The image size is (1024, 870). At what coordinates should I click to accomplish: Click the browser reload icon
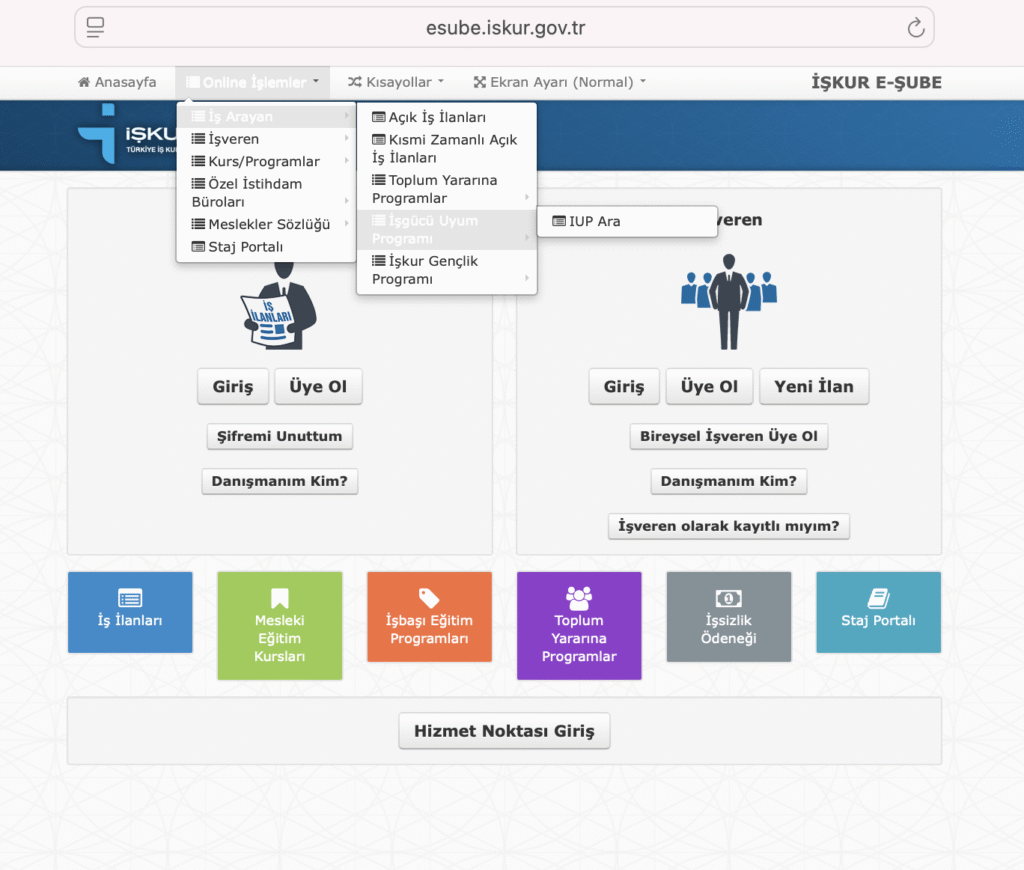(x=916, y=27)
